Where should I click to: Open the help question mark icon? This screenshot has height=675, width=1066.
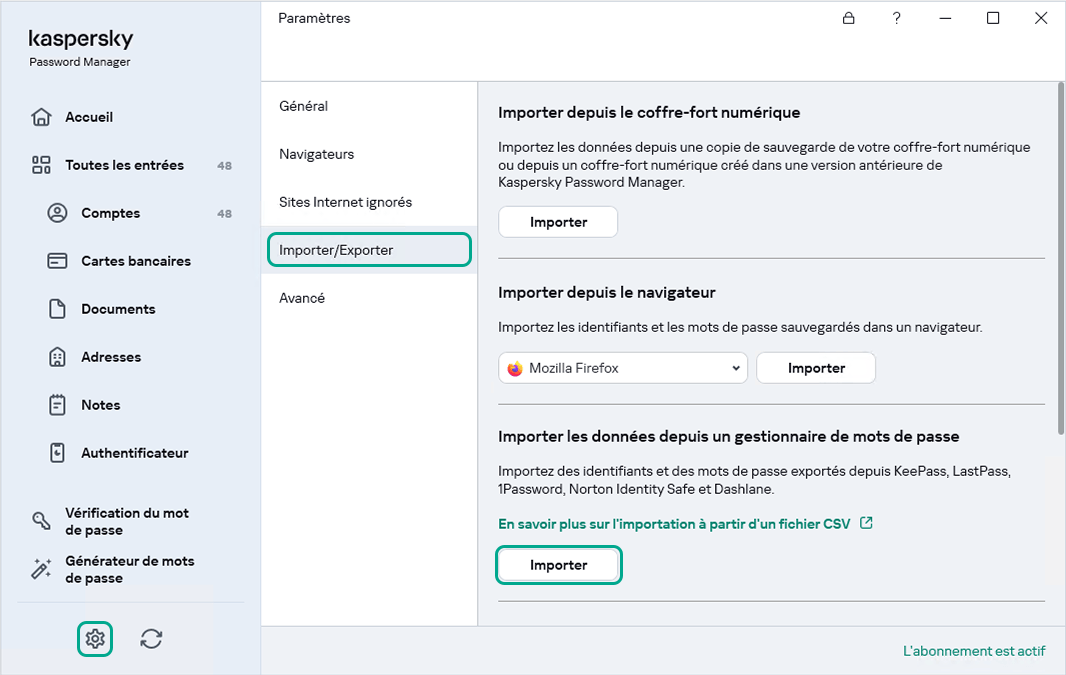(x=897, y=18)
